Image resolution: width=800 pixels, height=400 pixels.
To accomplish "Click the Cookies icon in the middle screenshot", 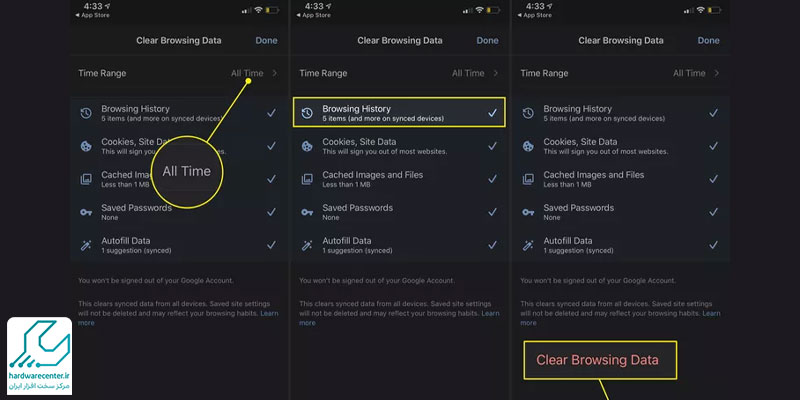I will [307, 145].
